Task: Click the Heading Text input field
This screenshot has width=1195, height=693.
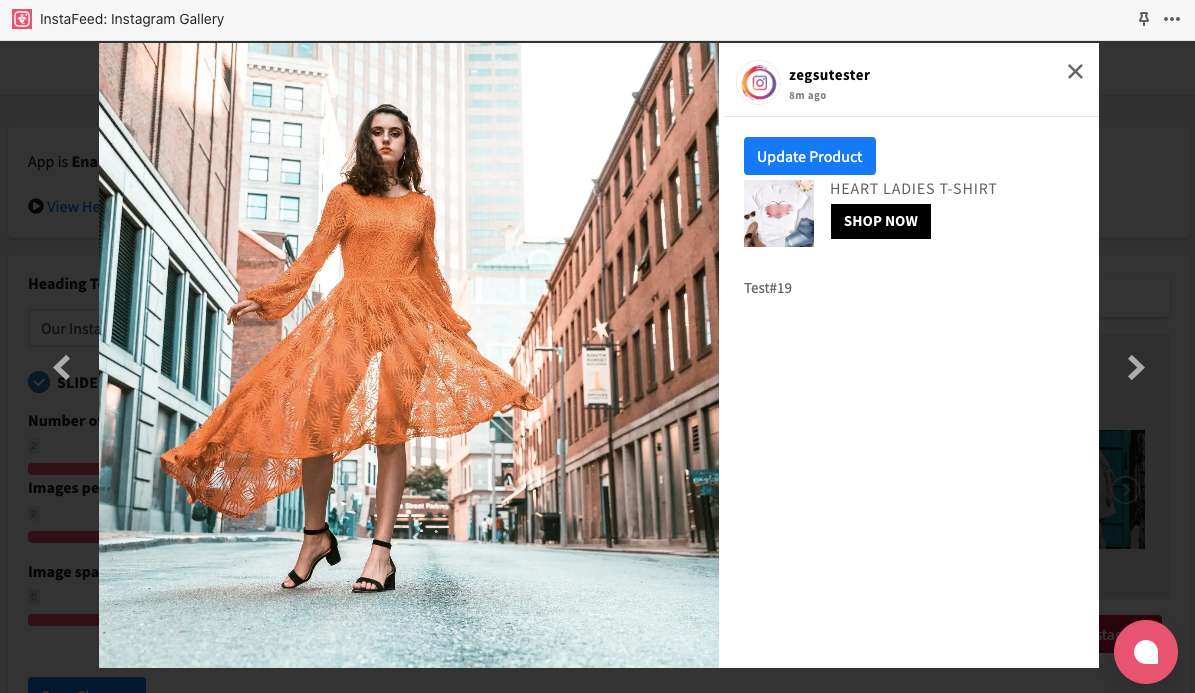Action: click(x=65, y=328)
